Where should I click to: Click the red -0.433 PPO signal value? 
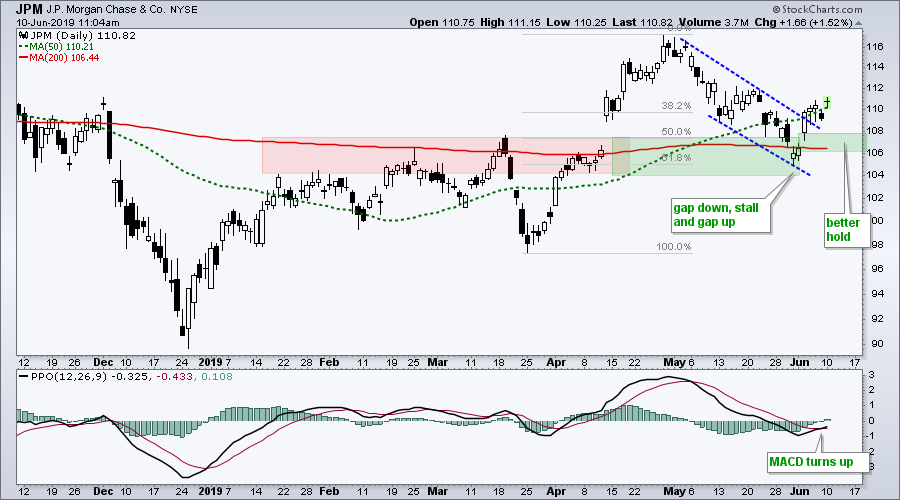(173, 377)
